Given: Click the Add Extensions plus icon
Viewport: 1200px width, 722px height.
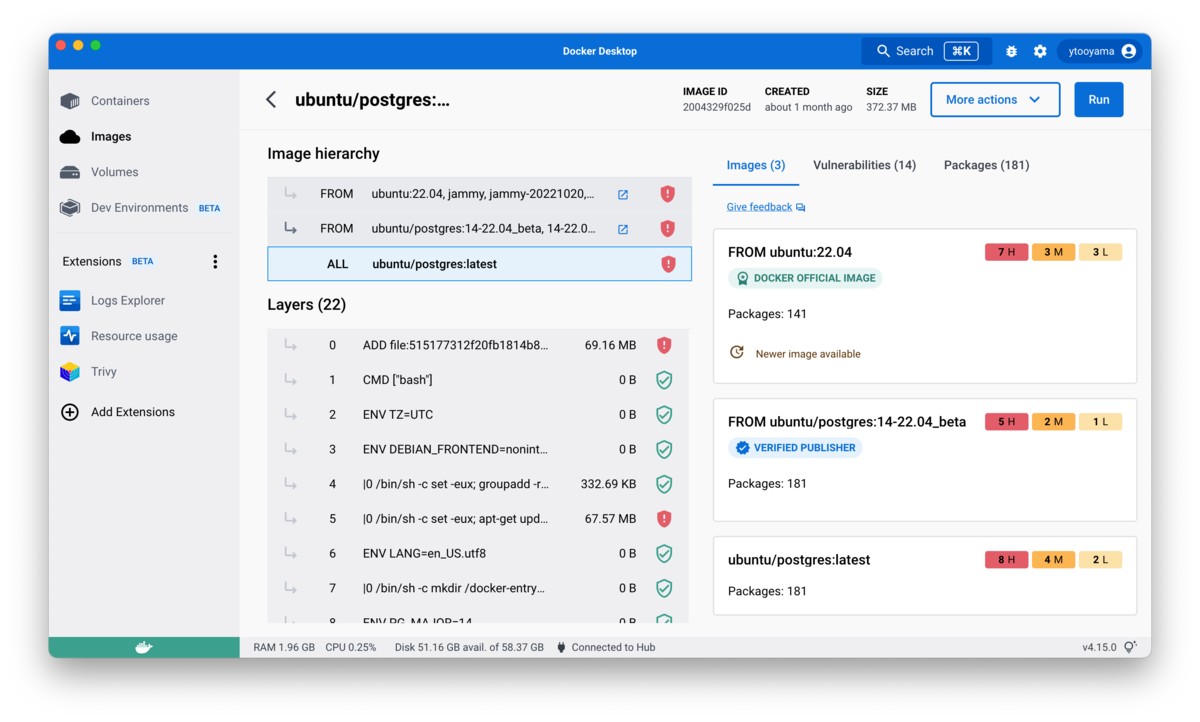Looking at the screenshot, I should [70, 412].
